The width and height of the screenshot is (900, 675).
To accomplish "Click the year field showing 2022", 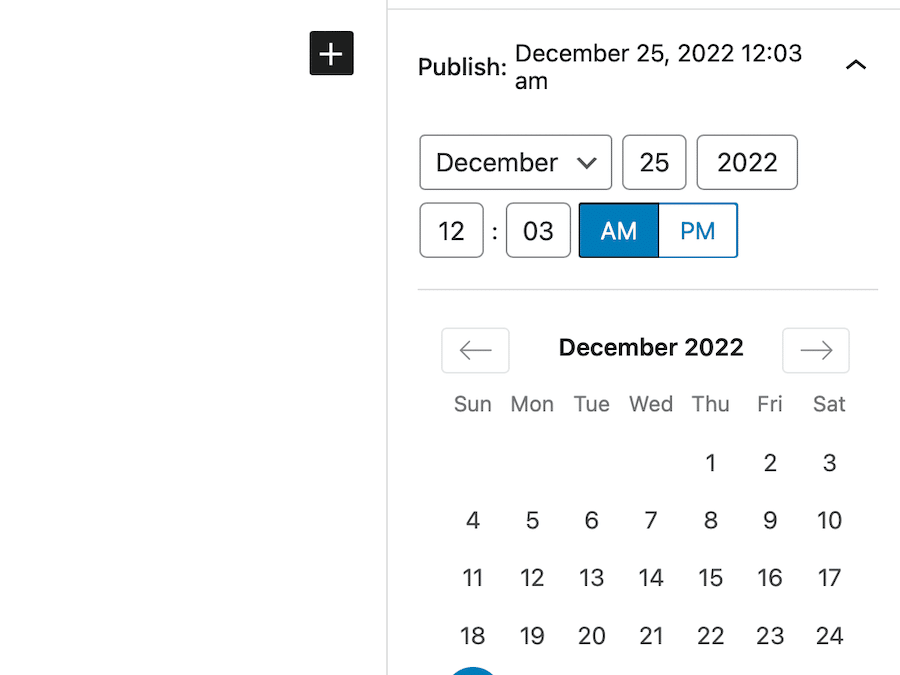I will click(746, 162).
